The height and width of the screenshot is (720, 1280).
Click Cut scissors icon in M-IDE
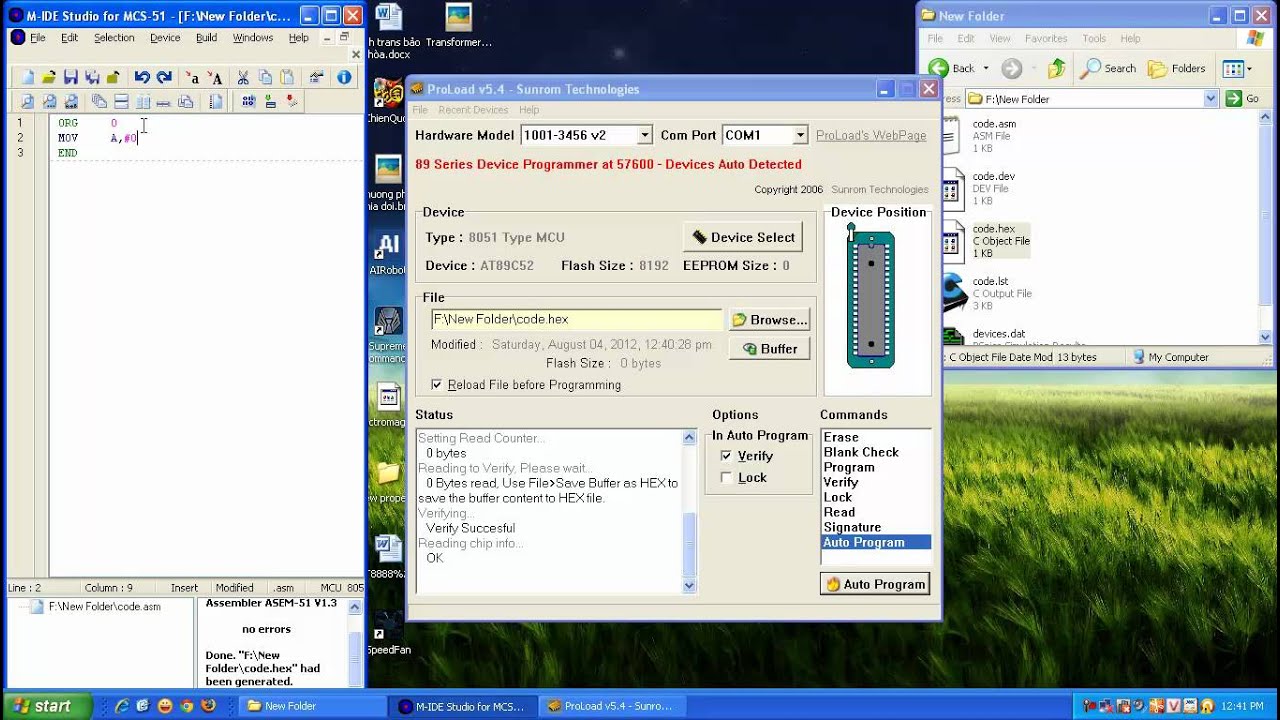(243, 77)
